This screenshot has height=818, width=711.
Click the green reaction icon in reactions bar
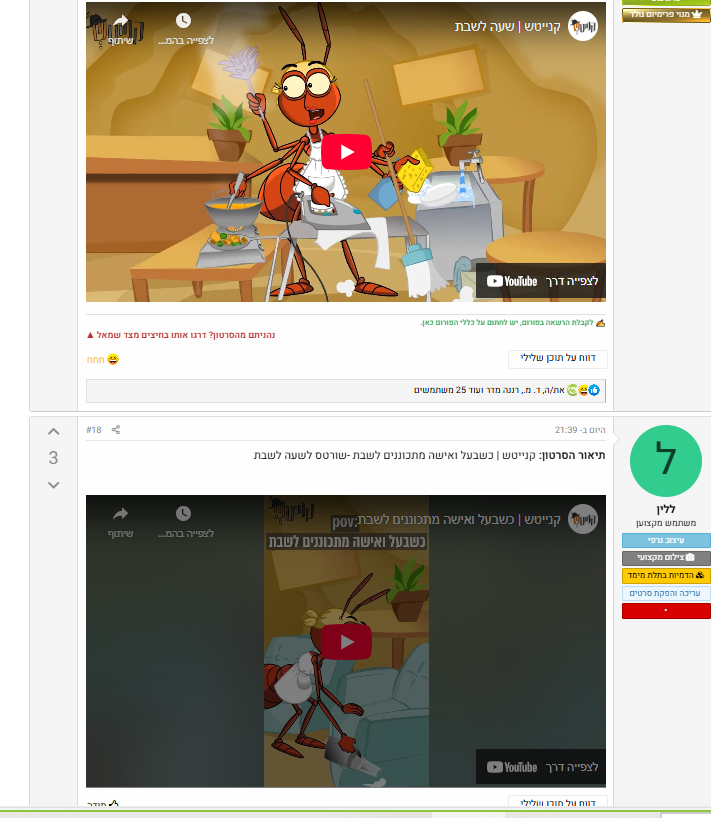pyautogui.click(x=572, y=390)
